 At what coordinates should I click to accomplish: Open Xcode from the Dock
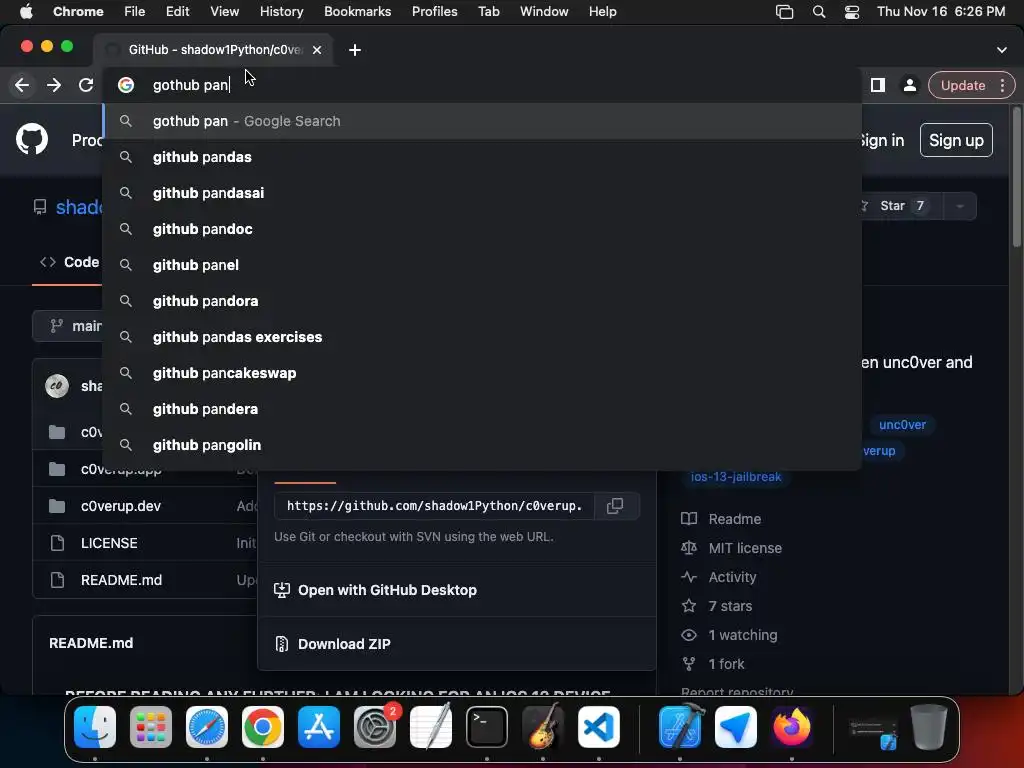click(680, 727)
